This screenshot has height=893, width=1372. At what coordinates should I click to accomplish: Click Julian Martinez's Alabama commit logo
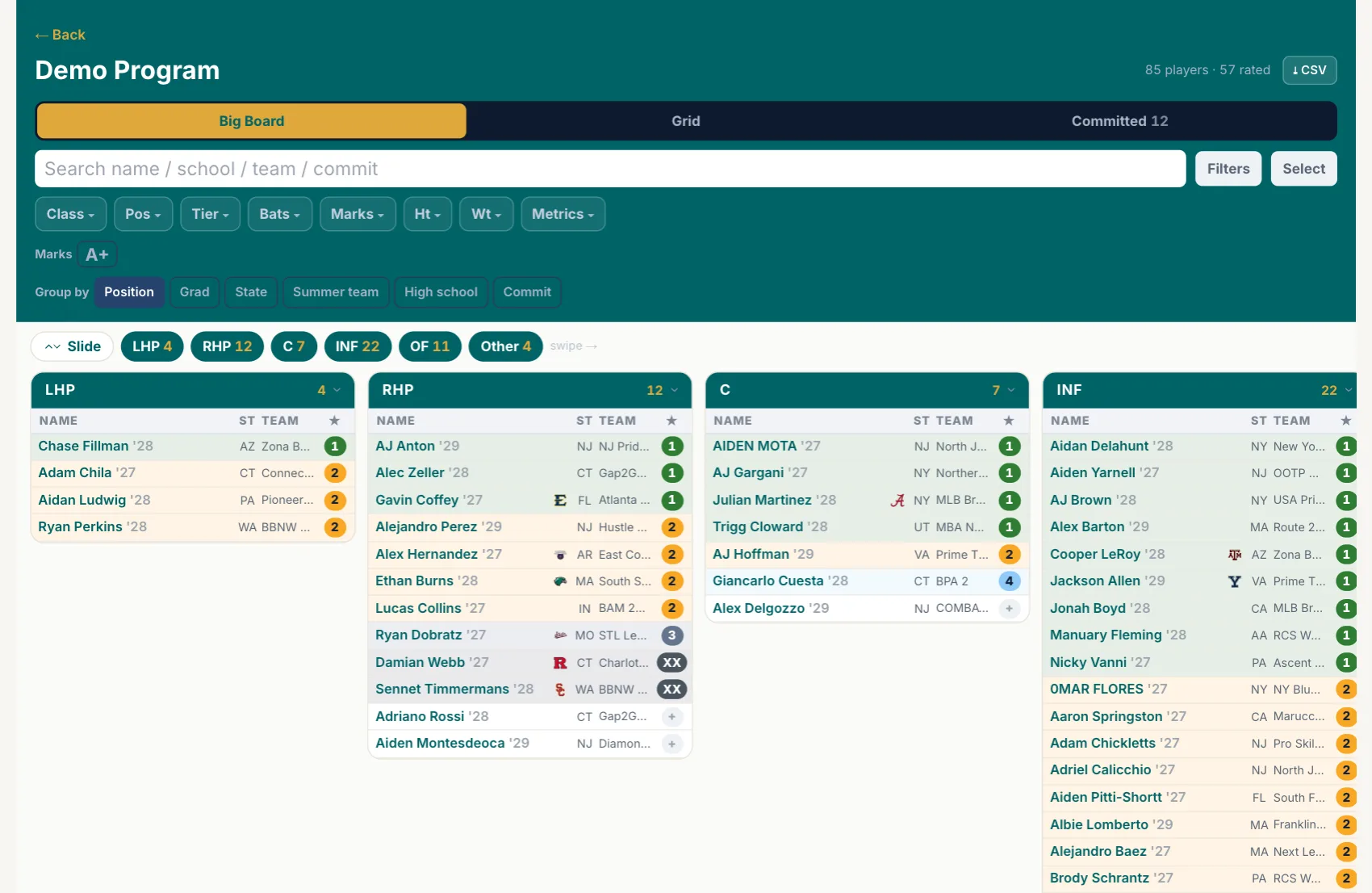pos(897,501)
